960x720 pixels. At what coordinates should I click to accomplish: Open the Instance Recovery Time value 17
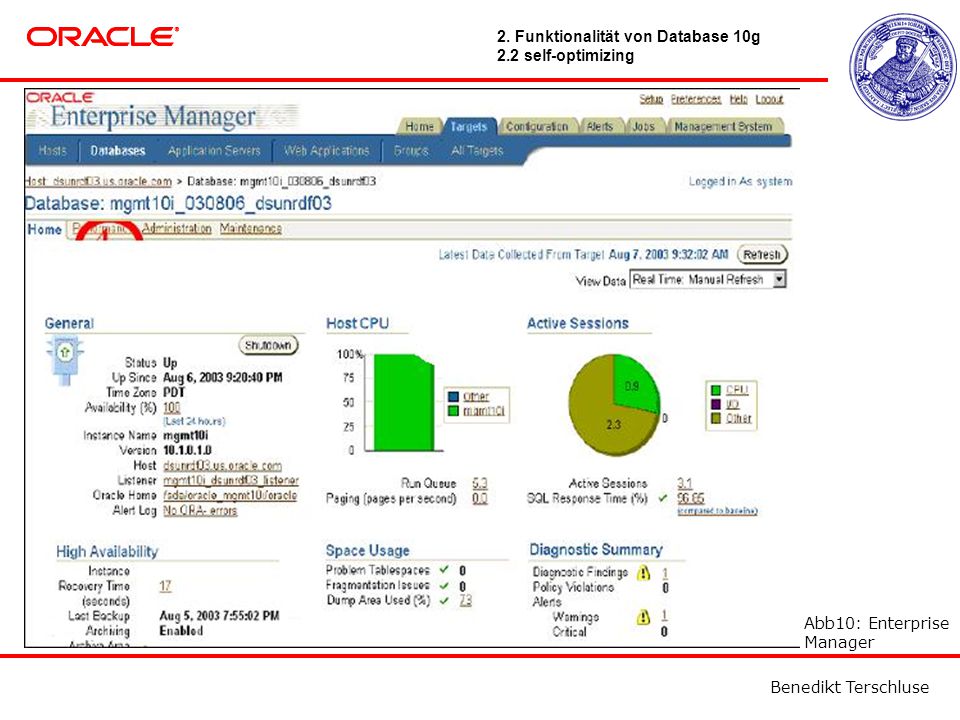165,586
